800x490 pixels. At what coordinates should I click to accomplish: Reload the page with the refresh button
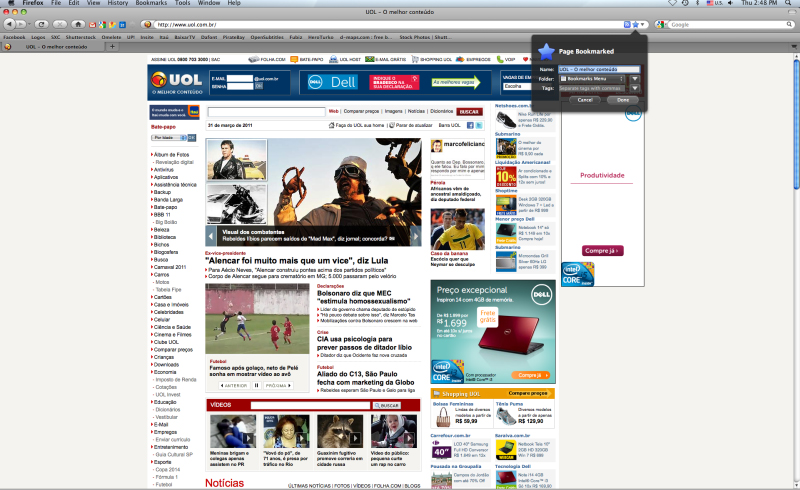41,24
